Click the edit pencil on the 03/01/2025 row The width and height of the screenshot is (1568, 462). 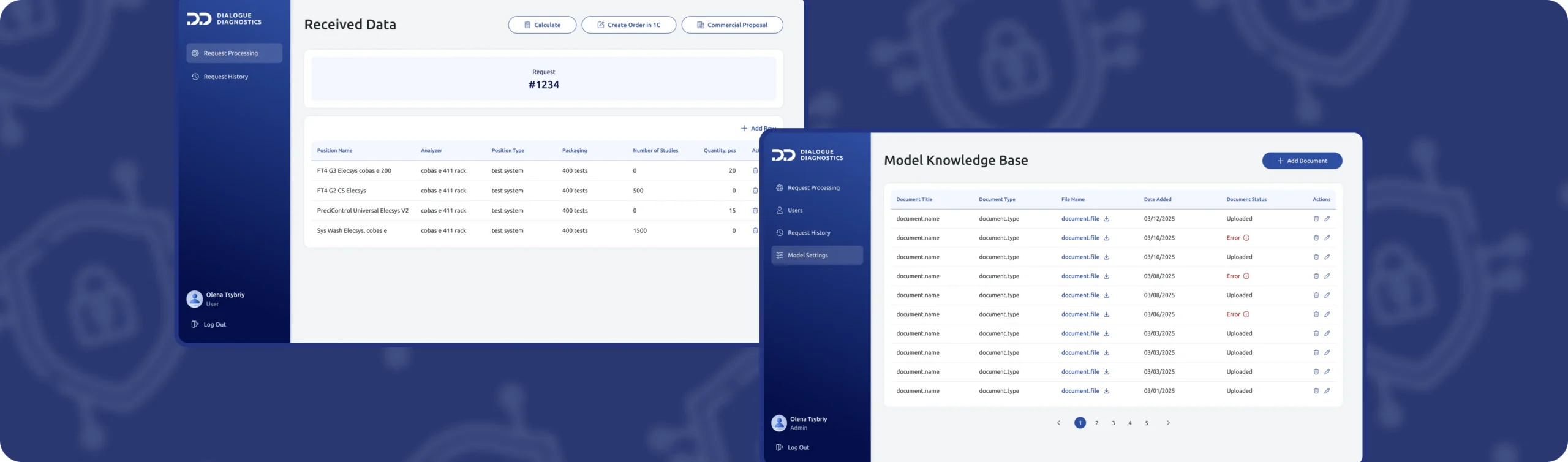[x=1327, y=391]
